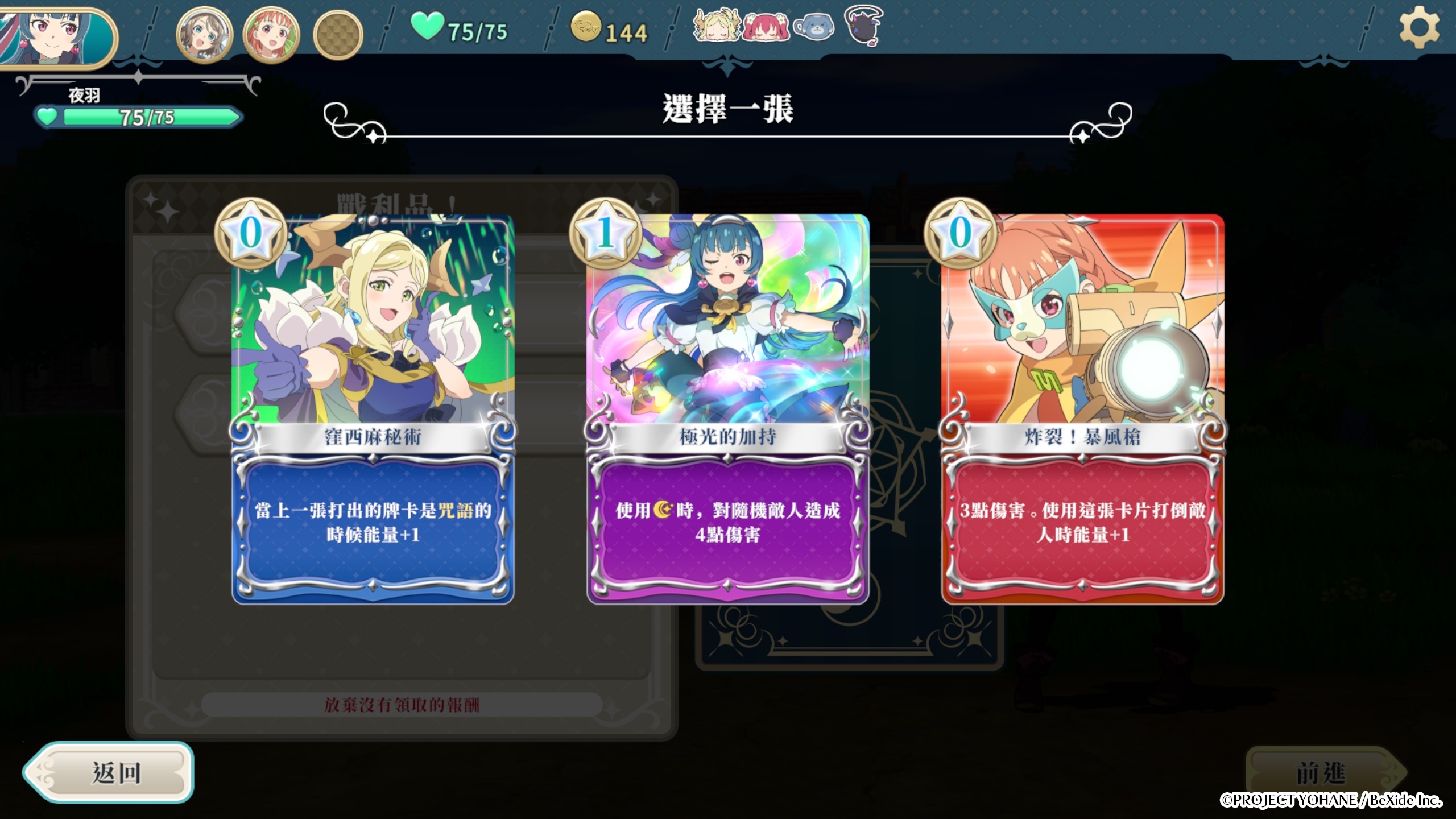1456x819 pixels.
Task: Tap the blonde chibi item icon
Action: coord(715,26)
